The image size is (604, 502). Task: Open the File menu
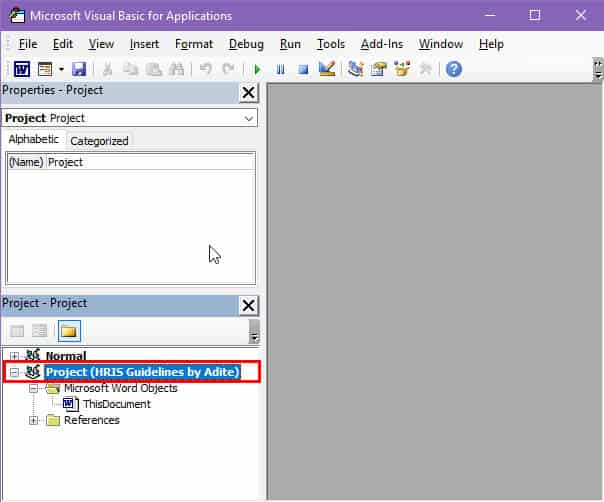(x=28, y=44)
